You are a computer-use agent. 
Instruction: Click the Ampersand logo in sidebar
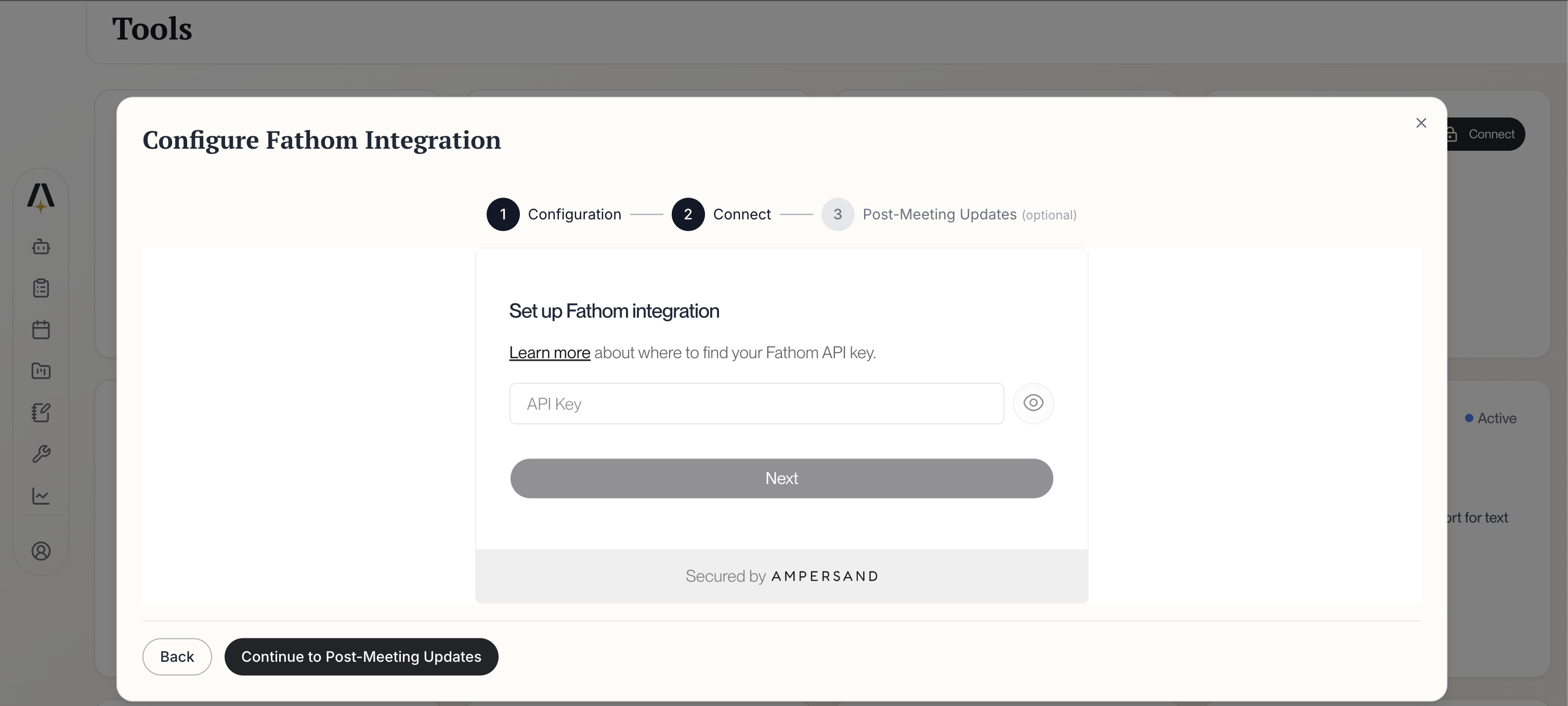click(x=40, y=196)
